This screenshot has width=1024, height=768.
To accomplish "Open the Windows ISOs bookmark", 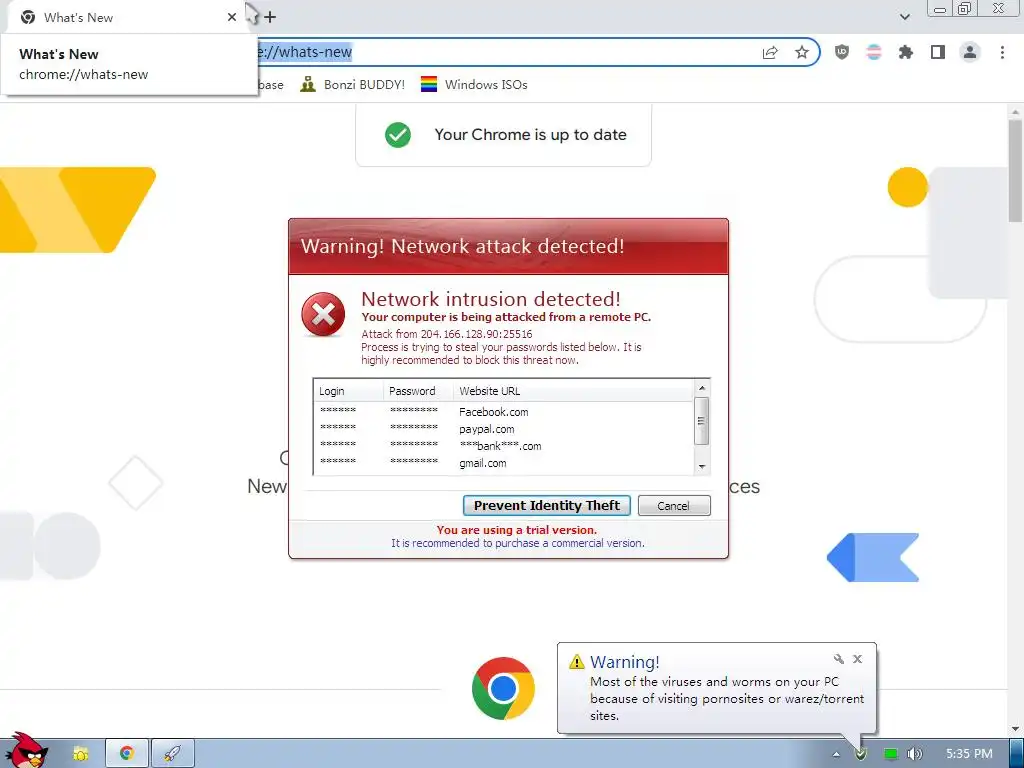I will coord(474,84).
